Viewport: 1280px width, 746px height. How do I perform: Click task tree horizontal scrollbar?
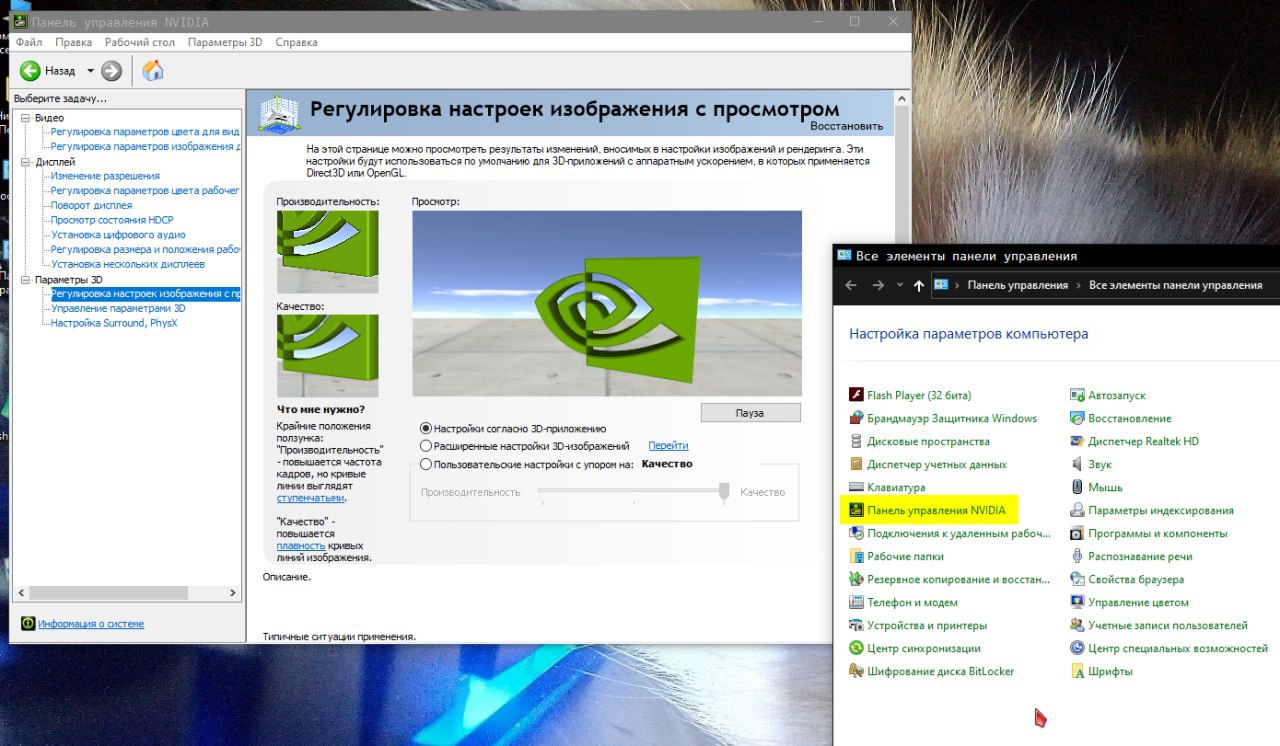pos(106,593)
